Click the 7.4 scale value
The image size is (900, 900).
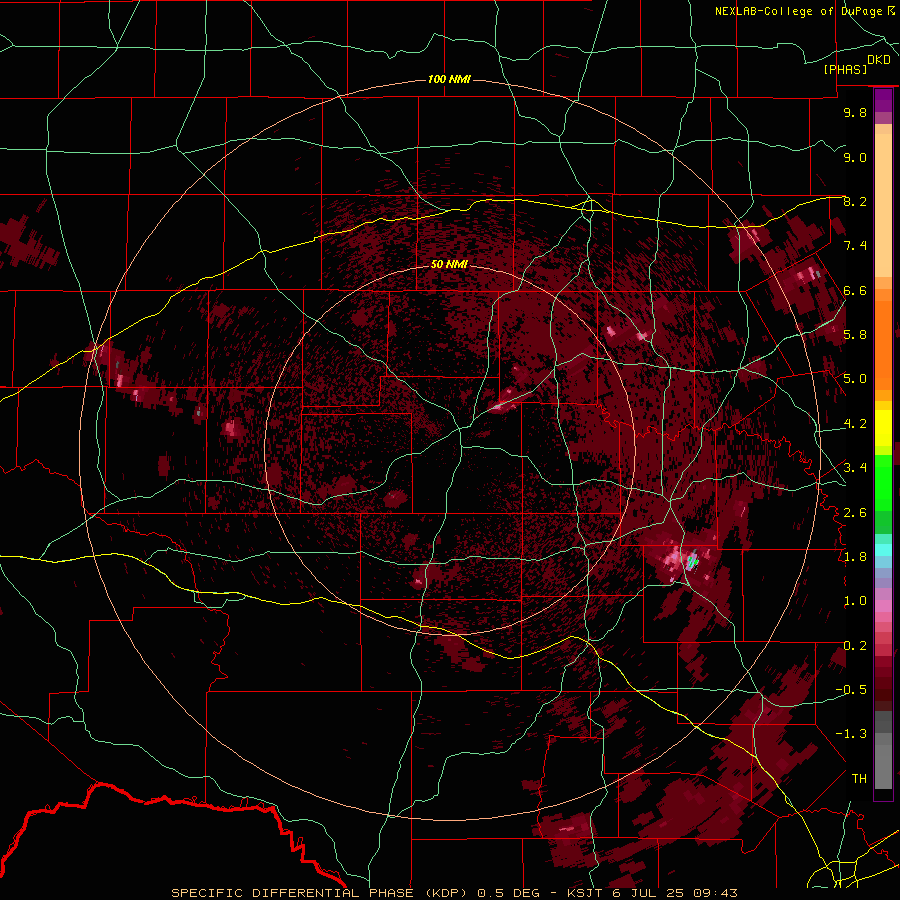pyautogui.click(x=855, y=246)
